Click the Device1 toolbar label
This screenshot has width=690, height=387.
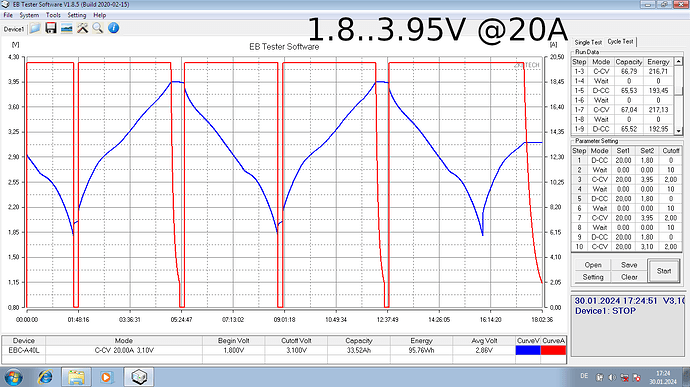[x=14, y=29]
